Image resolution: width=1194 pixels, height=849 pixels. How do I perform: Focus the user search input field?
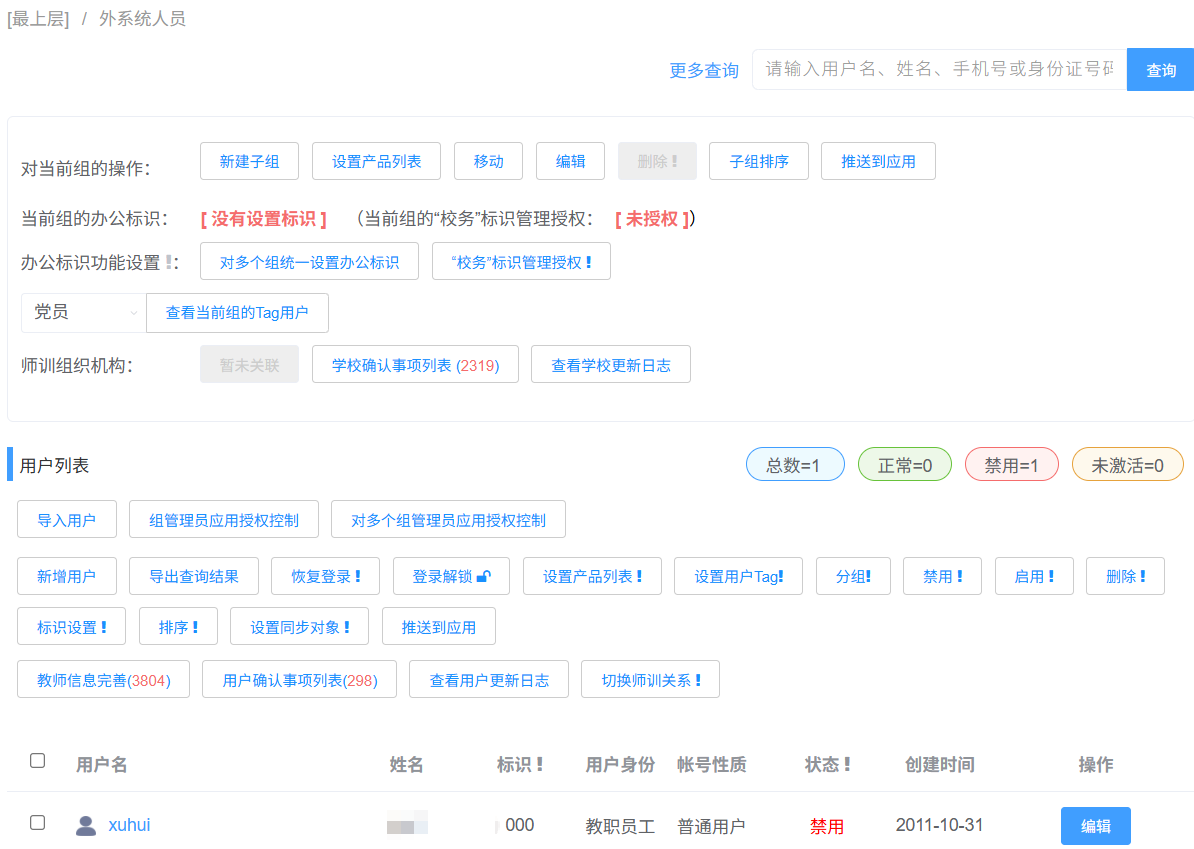click(x=940, y=69)
